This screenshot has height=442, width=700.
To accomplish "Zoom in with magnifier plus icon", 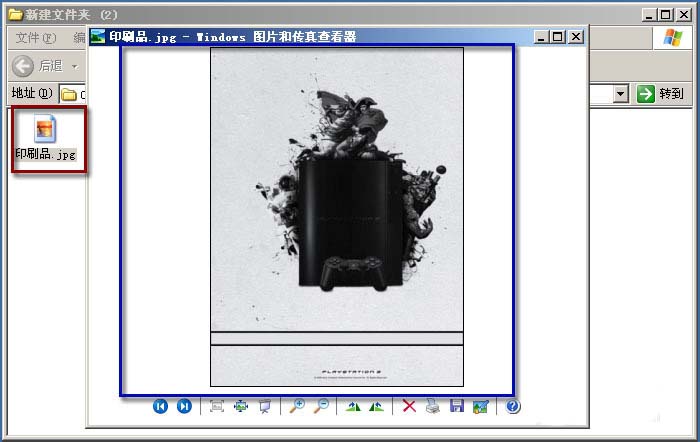I will (297, 406).
